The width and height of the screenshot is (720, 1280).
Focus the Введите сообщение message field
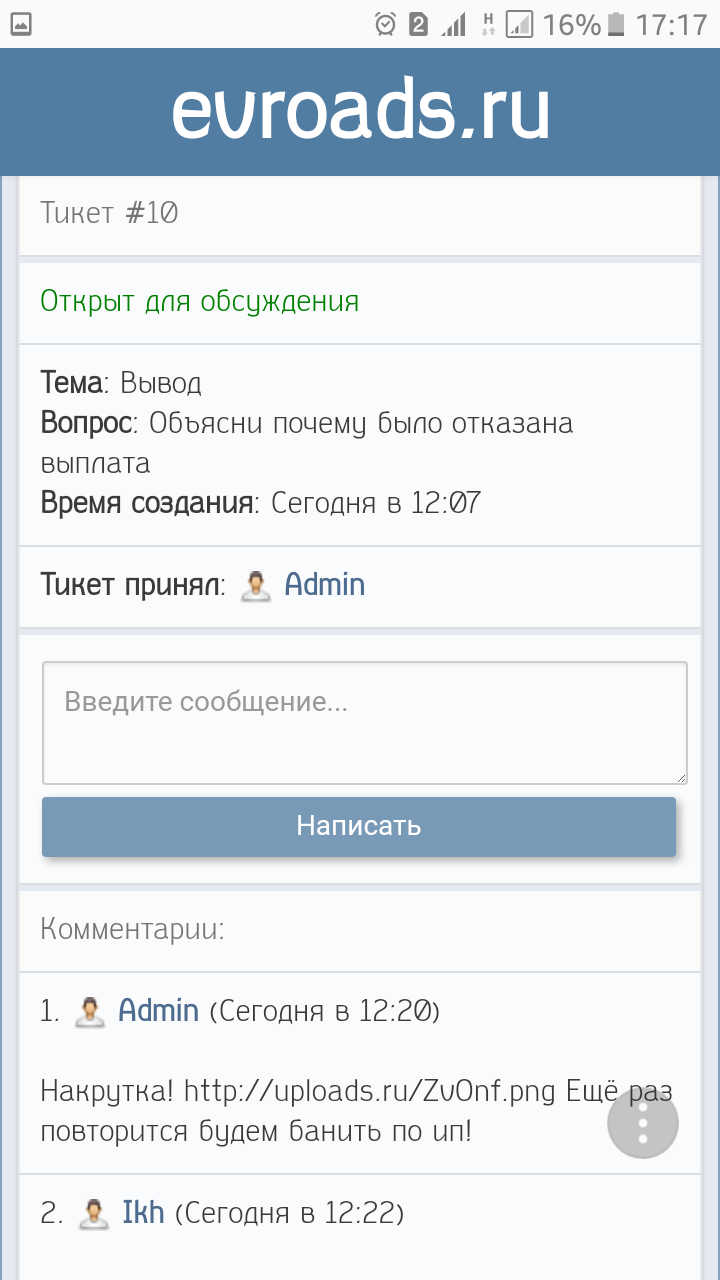(x=364, y=722)
